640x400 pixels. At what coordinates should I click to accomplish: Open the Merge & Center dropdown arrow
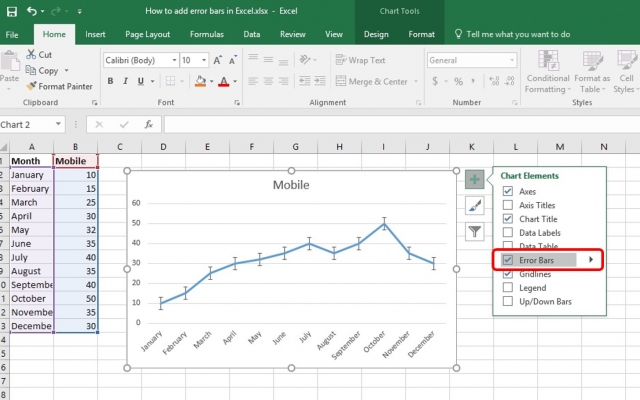click(416, 81)
